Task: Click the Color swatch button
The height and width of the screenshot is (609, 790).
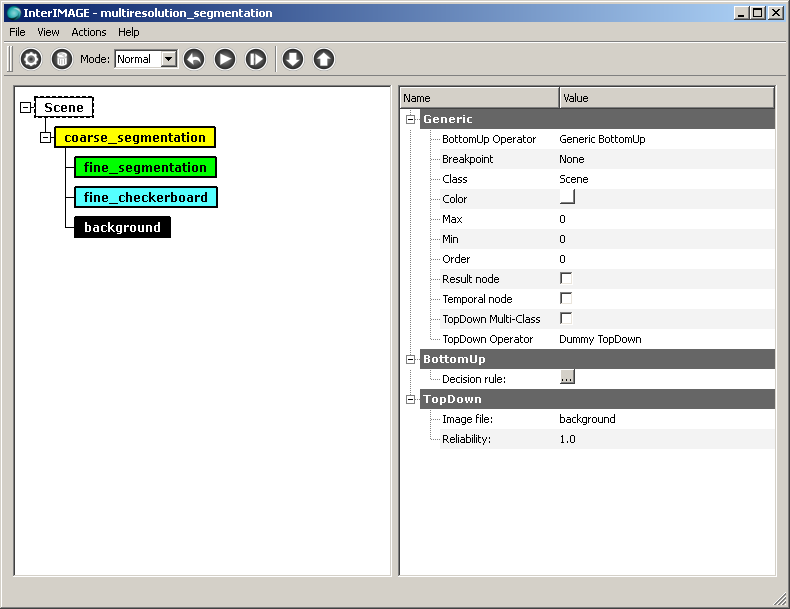Action: point(567,198)
